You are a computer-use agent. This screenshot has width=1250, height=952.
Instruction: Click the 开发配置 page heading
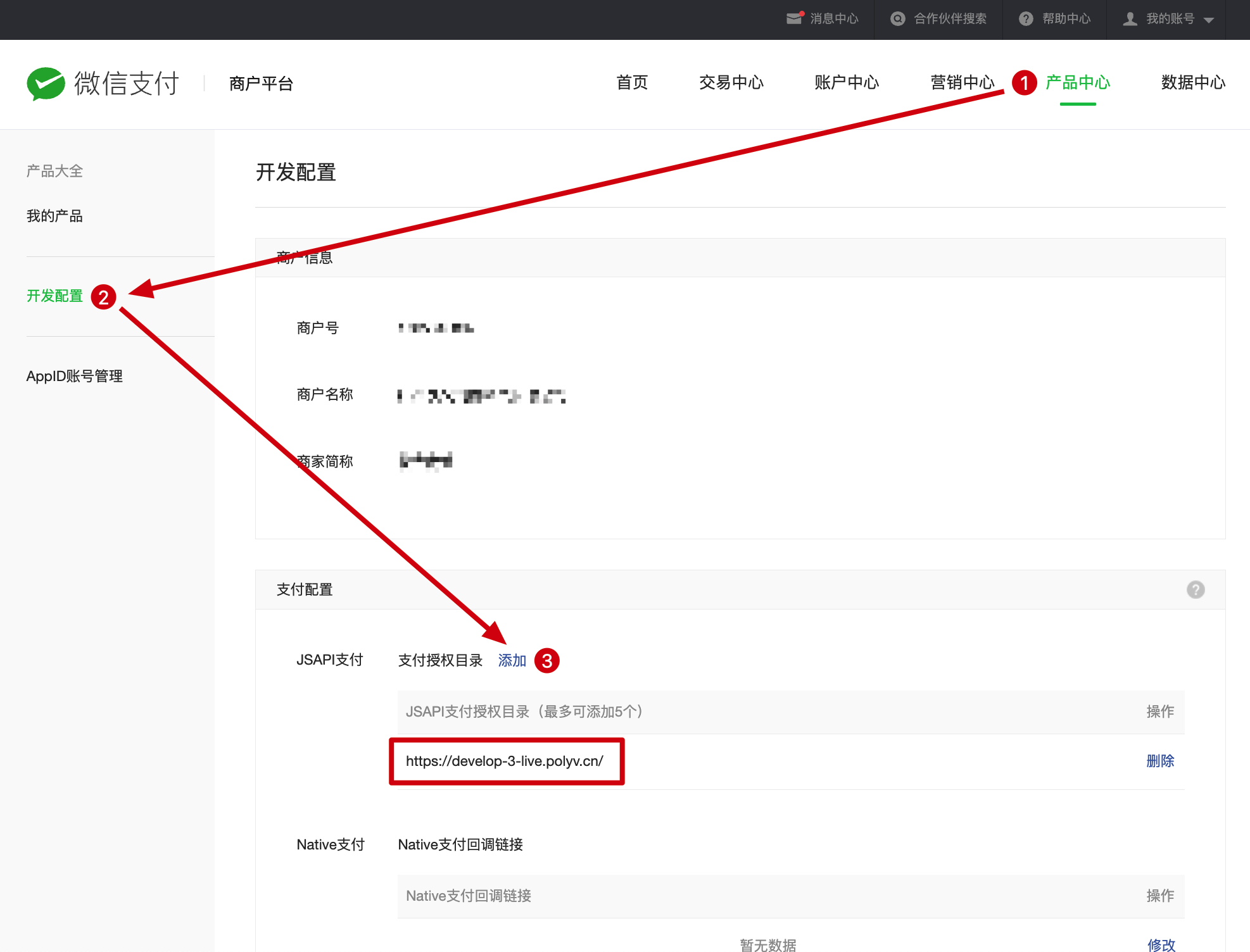point(296,172)
